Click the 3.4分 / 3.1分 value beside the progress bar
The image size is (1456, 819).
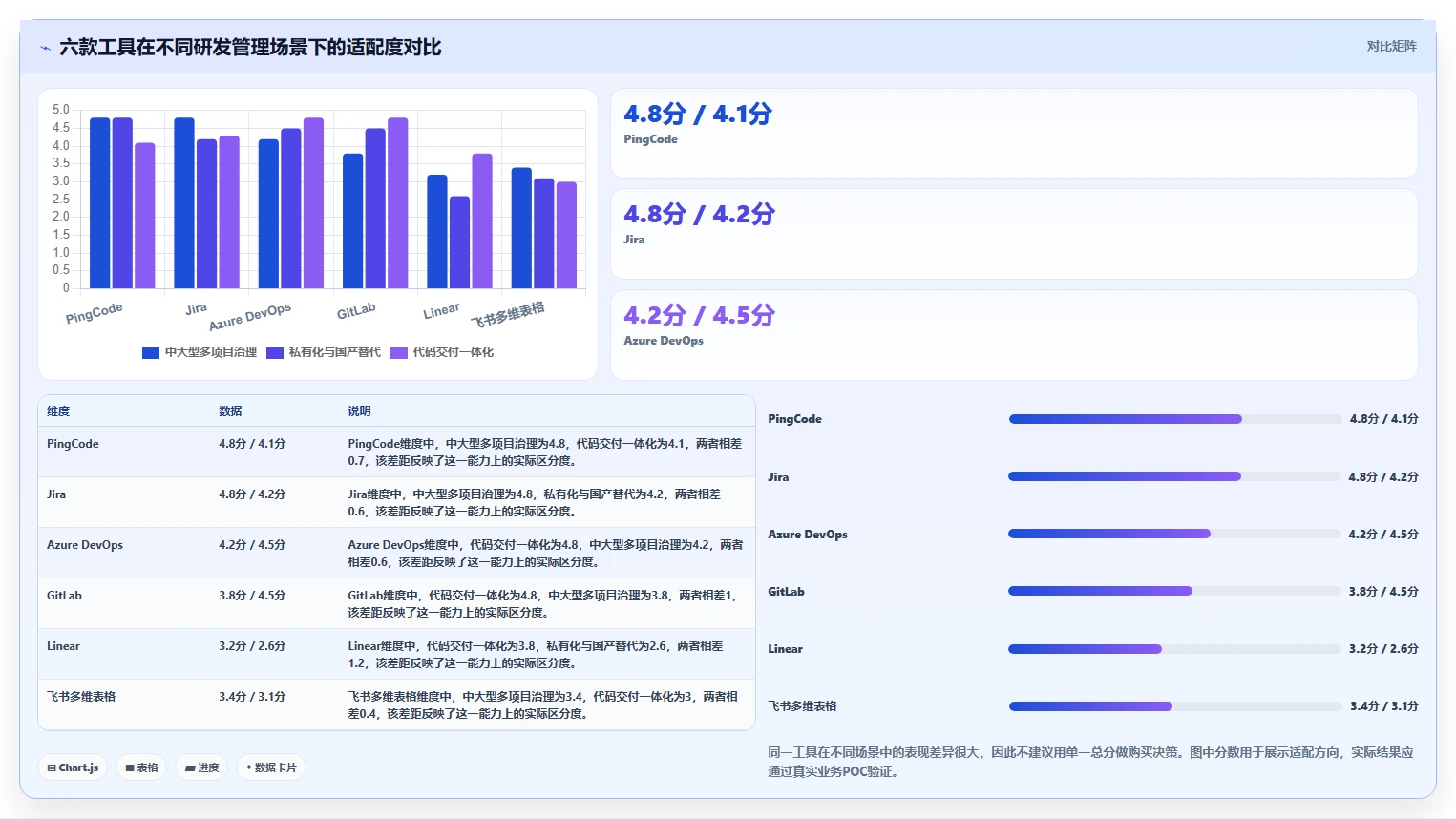[1383, 706]
